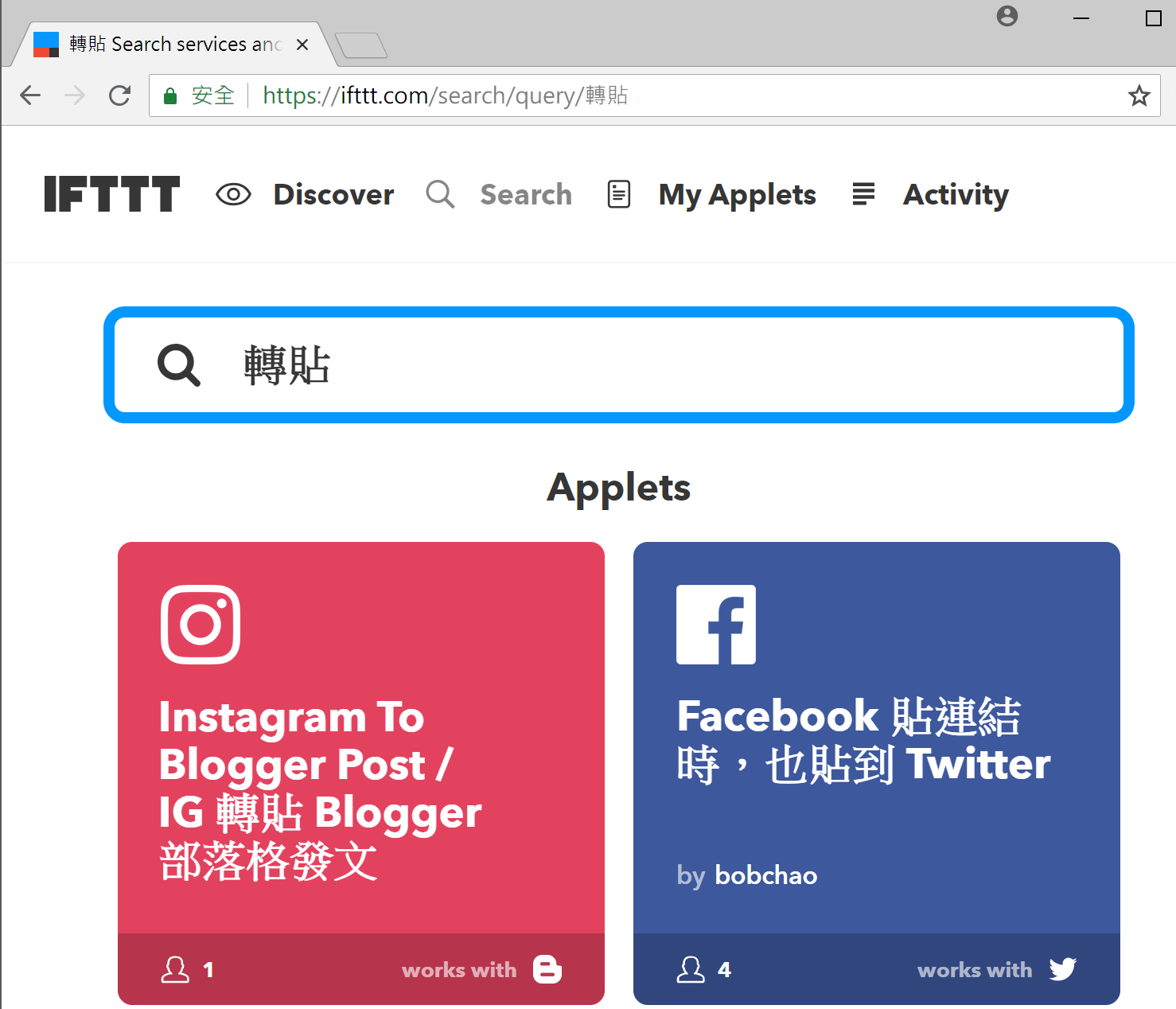Image resolution: width=1176 pixels, height=1009 pixels.
Task: Open a new browser tab
Action: pos(362,45)
